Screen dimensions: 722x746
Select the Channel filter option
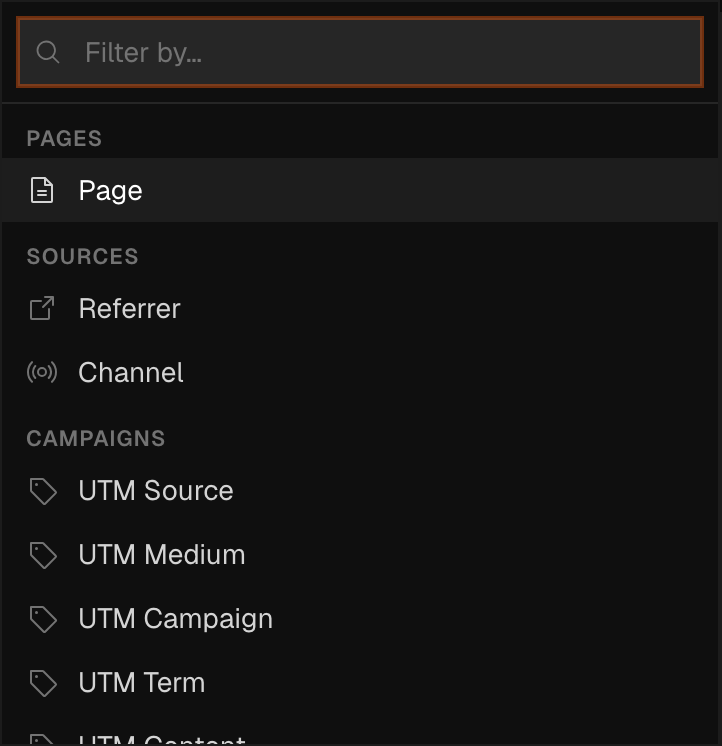[x=360, y=372]
